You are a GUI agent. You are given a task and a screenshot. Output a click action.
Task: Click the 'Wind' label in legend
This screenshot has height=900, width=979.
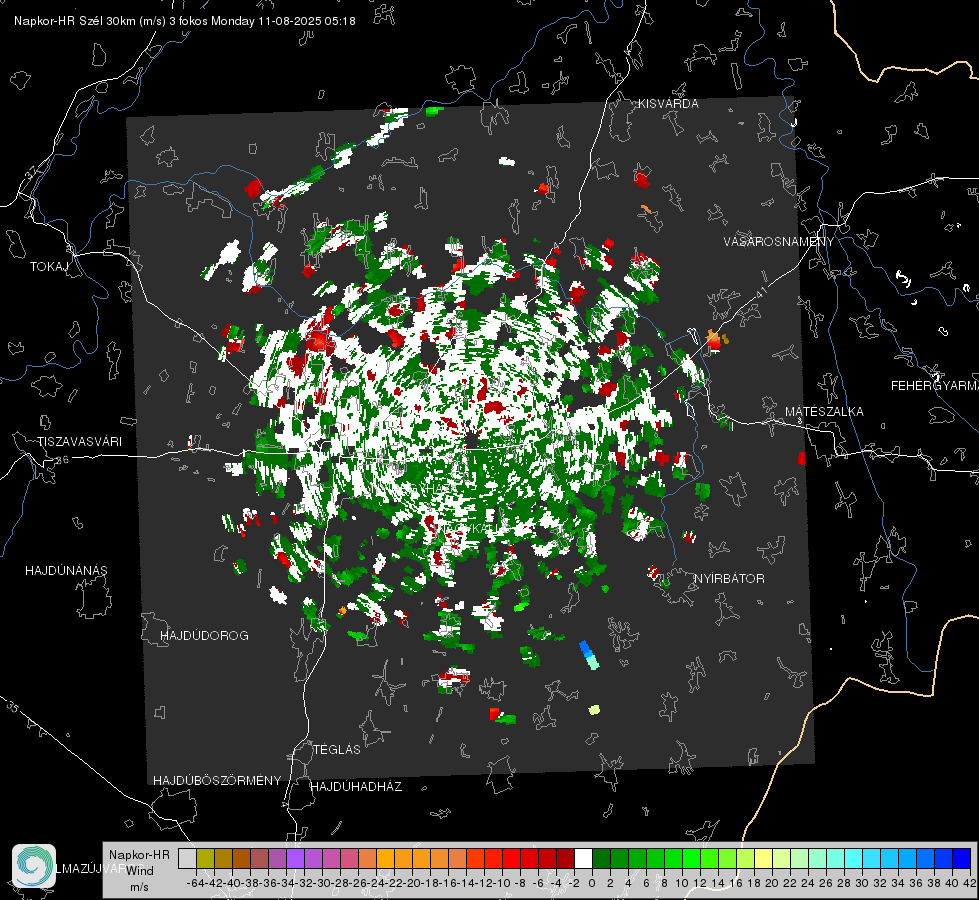coord(140,871)
